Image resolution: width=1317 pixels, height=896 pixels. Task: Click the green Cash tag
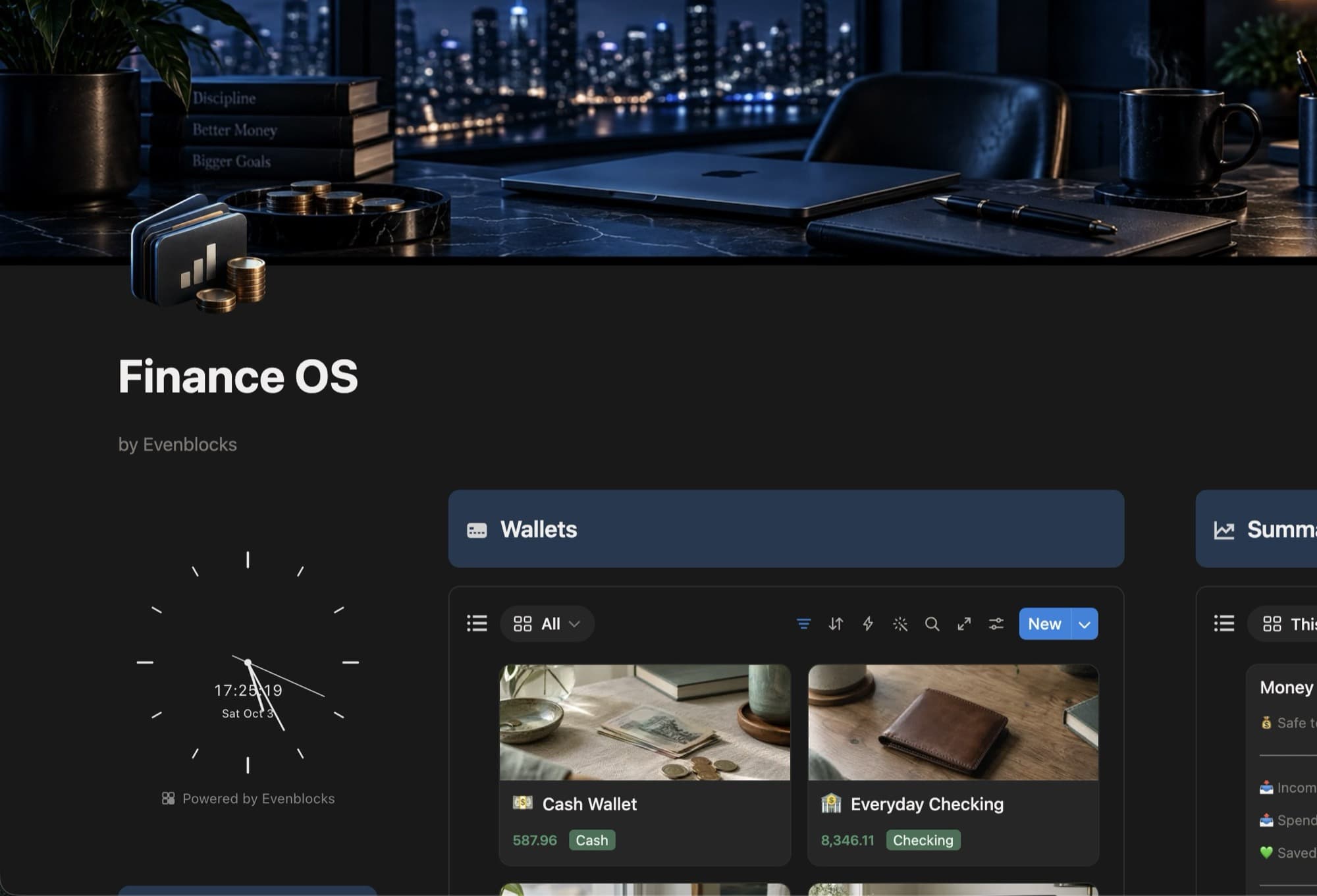[592, 840]
